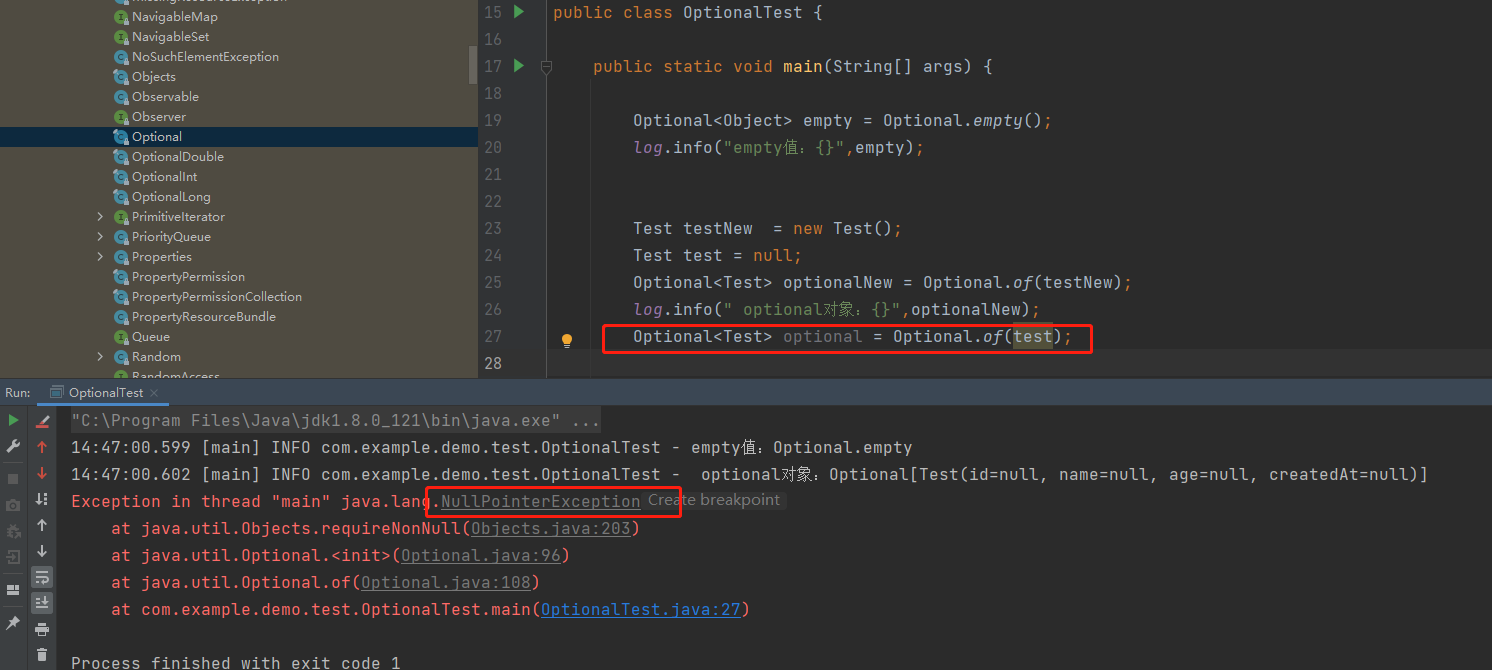This screenshot has width=1492, height=670.
Task: Click the Attach Debugger bug icon
Action: click(13, 531)
